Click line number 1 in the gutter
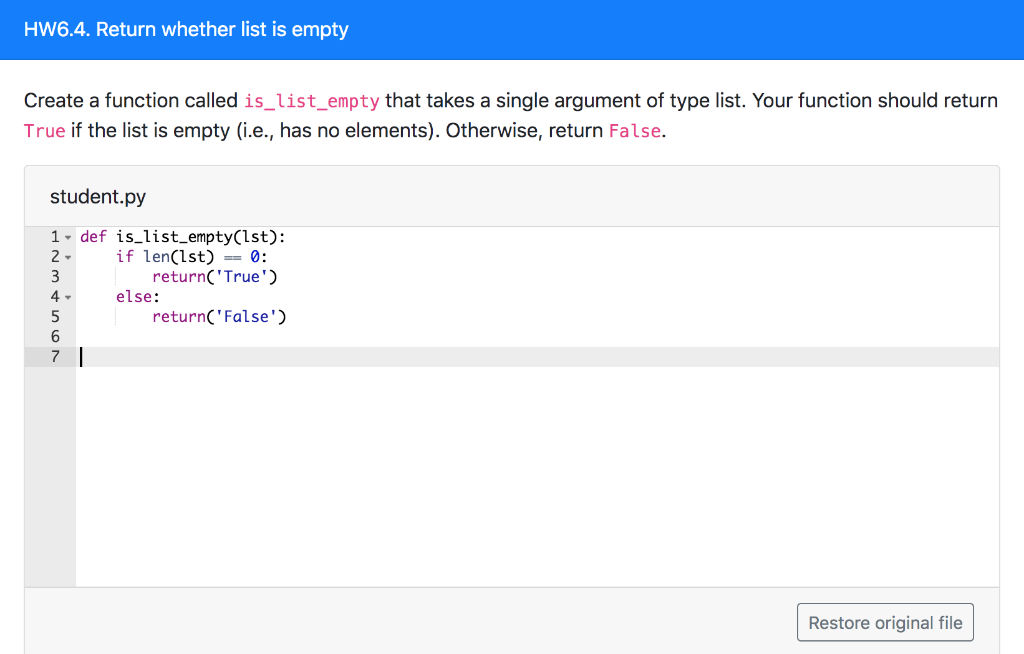Viewport: 1024px width, 654px height. (x=54, y=236)
